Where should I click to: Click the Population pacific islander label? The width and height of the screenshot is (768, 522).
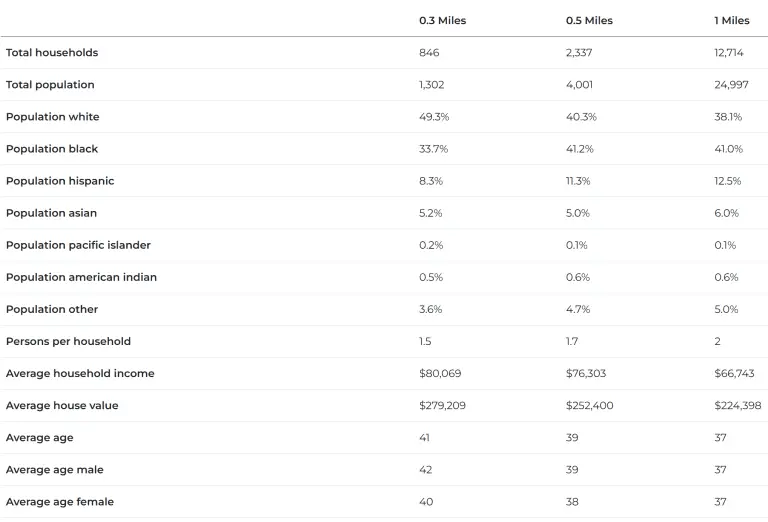[78, 245]
